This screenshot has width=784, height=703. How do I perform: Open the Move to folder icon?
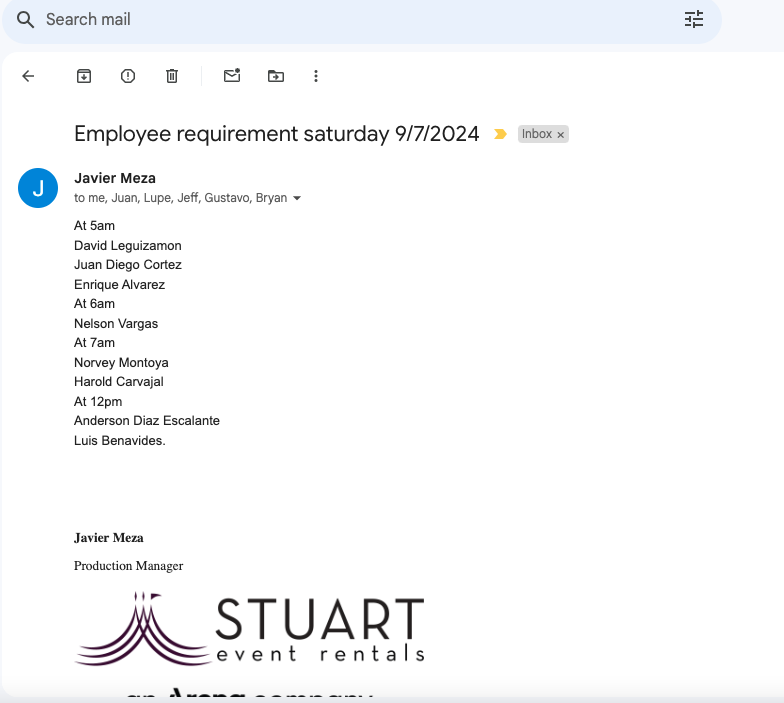[x=276, y=76]
